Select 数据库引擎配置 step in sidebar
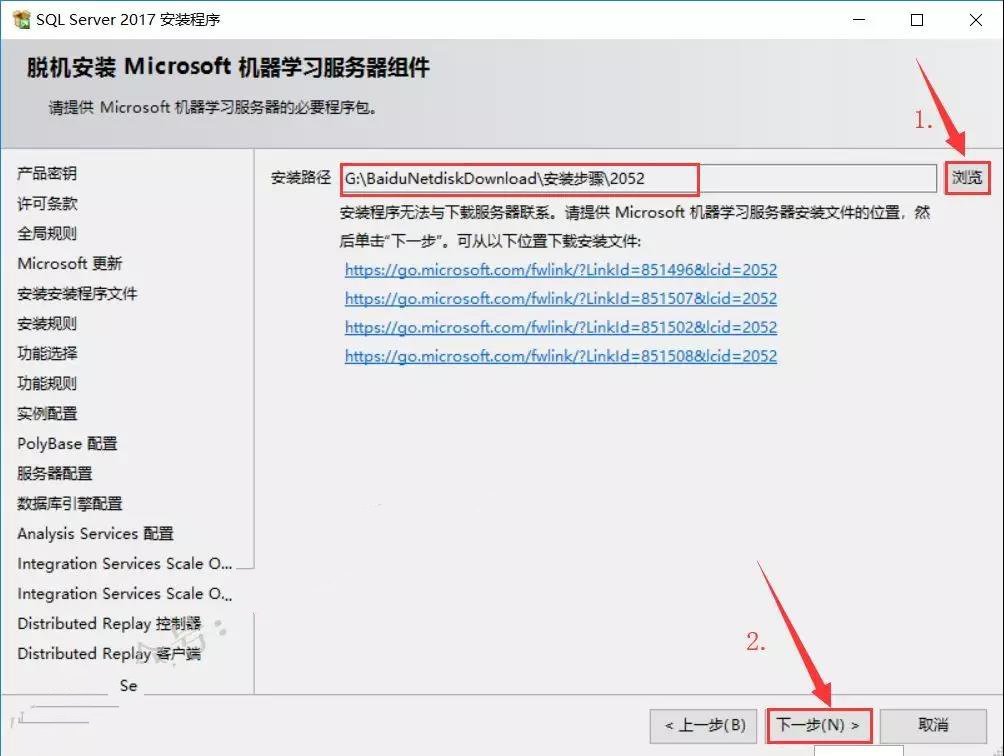 [69, 504]
